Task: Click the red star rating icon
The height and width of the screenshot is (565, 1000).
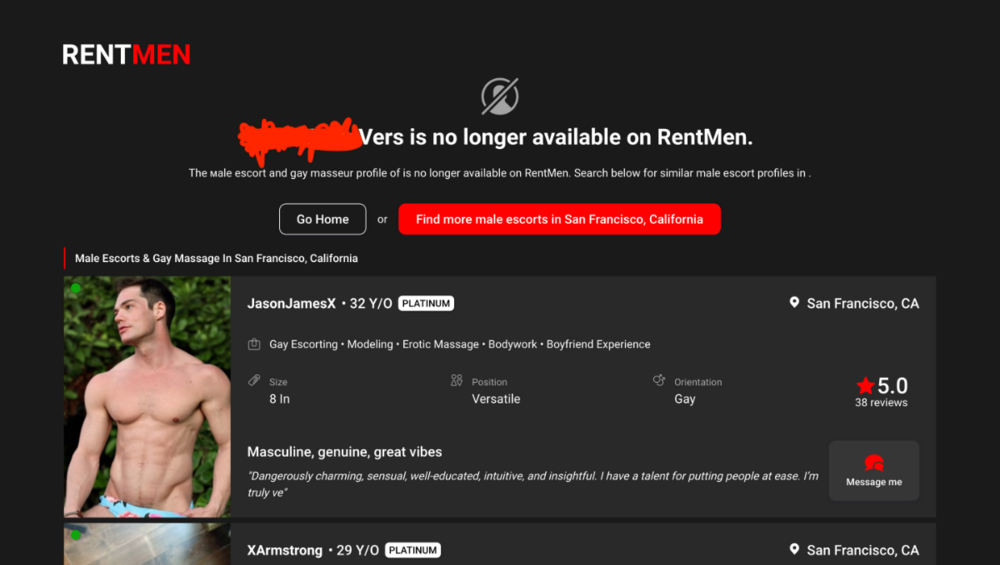Action: click(865, 386)
